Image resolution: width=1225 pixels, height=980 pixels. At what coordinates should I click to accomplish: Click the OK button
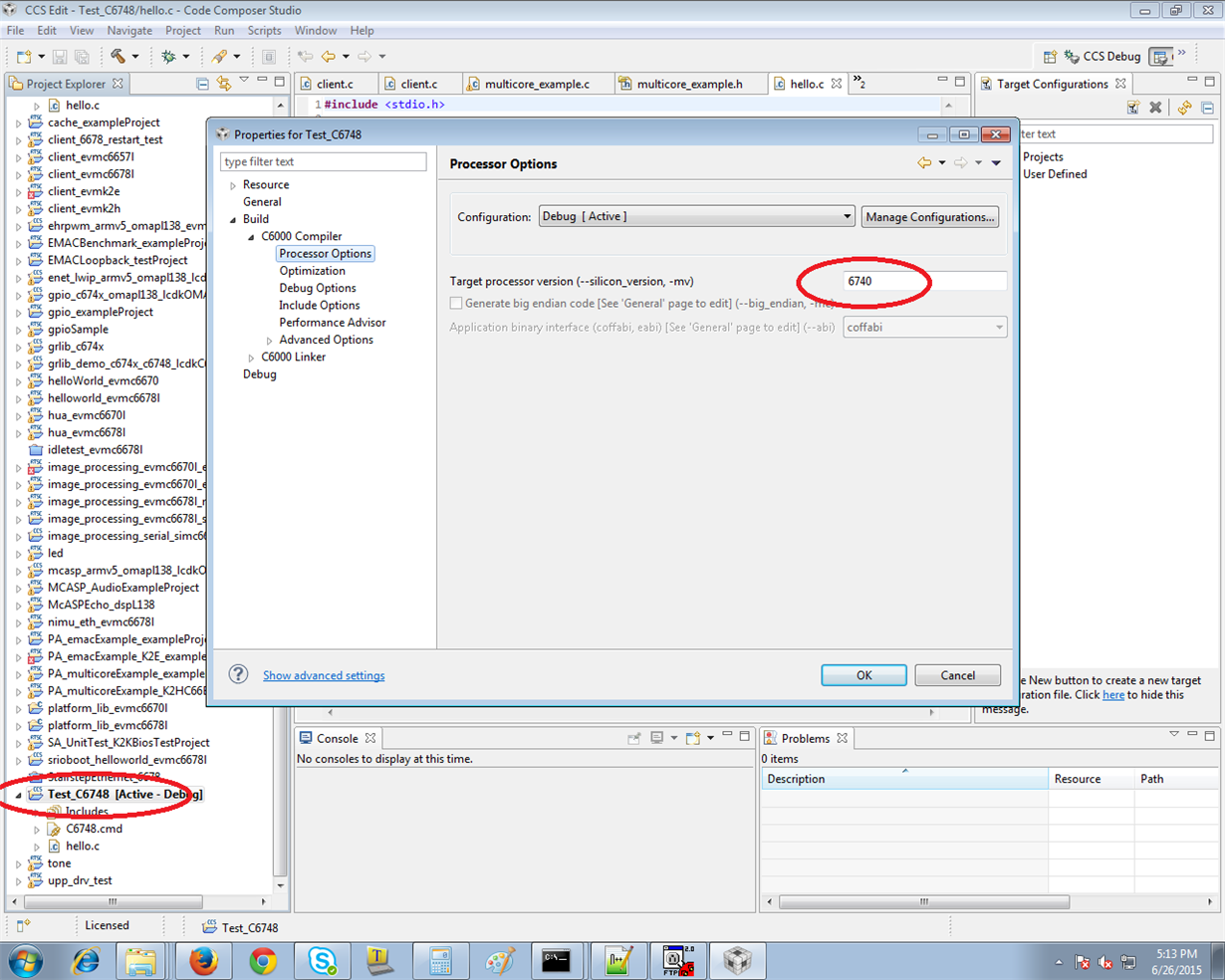(863, 675)
